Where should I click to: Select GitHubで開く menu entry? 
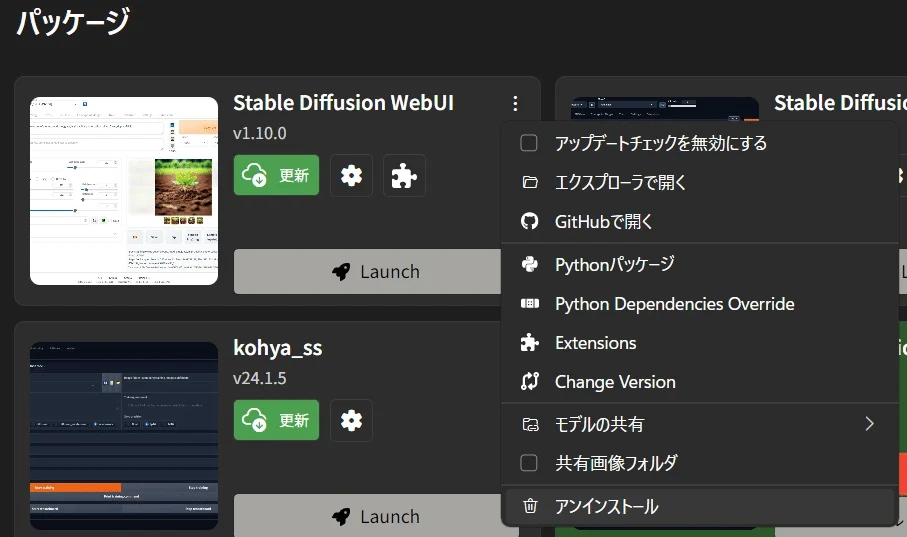click(x=700, y=221)
